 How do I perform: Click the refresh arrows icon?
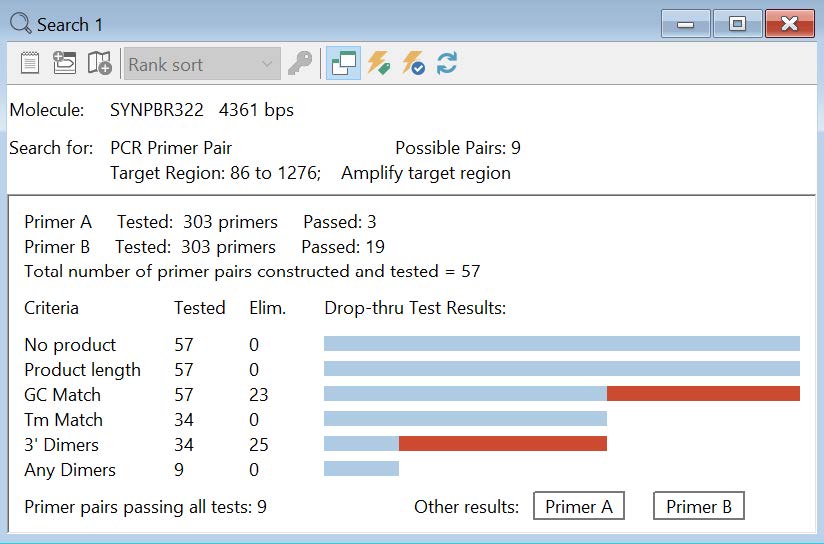click(x=447, y=64)
